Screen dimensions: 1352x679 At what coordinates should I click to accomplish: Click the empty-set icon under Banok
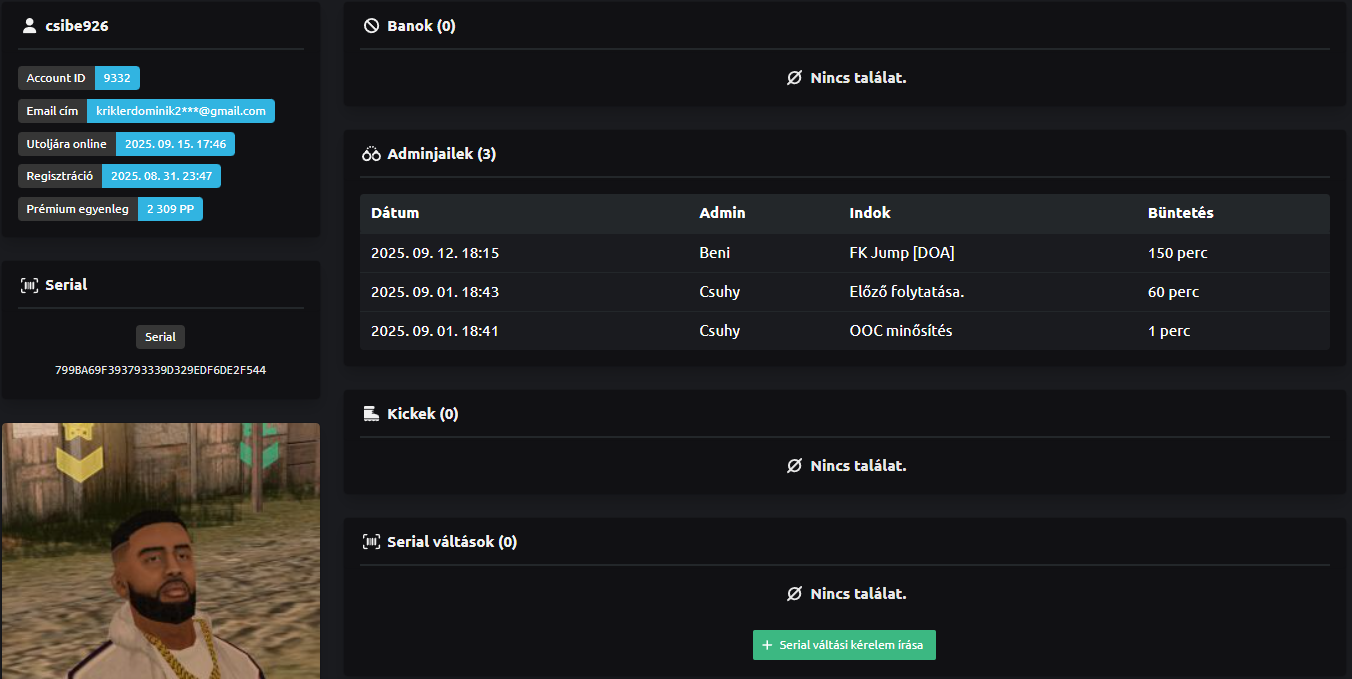tap(794, 78)
